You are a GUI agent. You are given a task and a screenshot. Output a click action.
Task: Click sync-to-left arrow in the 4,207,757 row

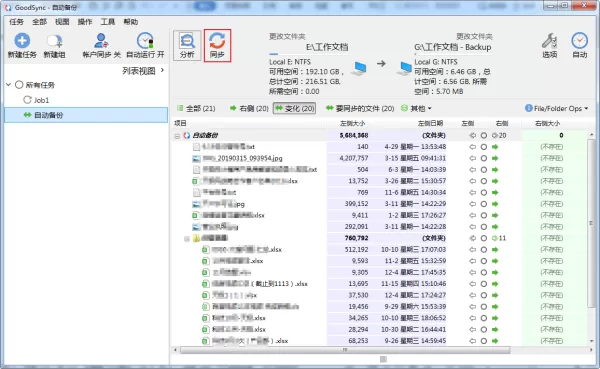click(473, 158)
